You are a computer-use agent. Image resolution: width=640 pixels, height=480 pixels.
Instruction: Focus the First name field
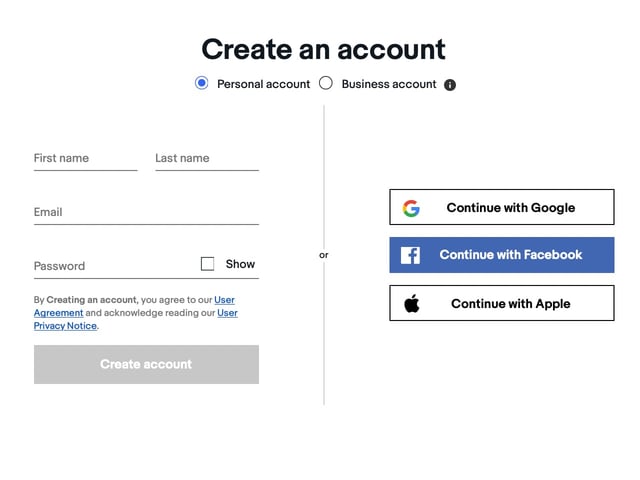pyautogui.click(x=85, y=159)
